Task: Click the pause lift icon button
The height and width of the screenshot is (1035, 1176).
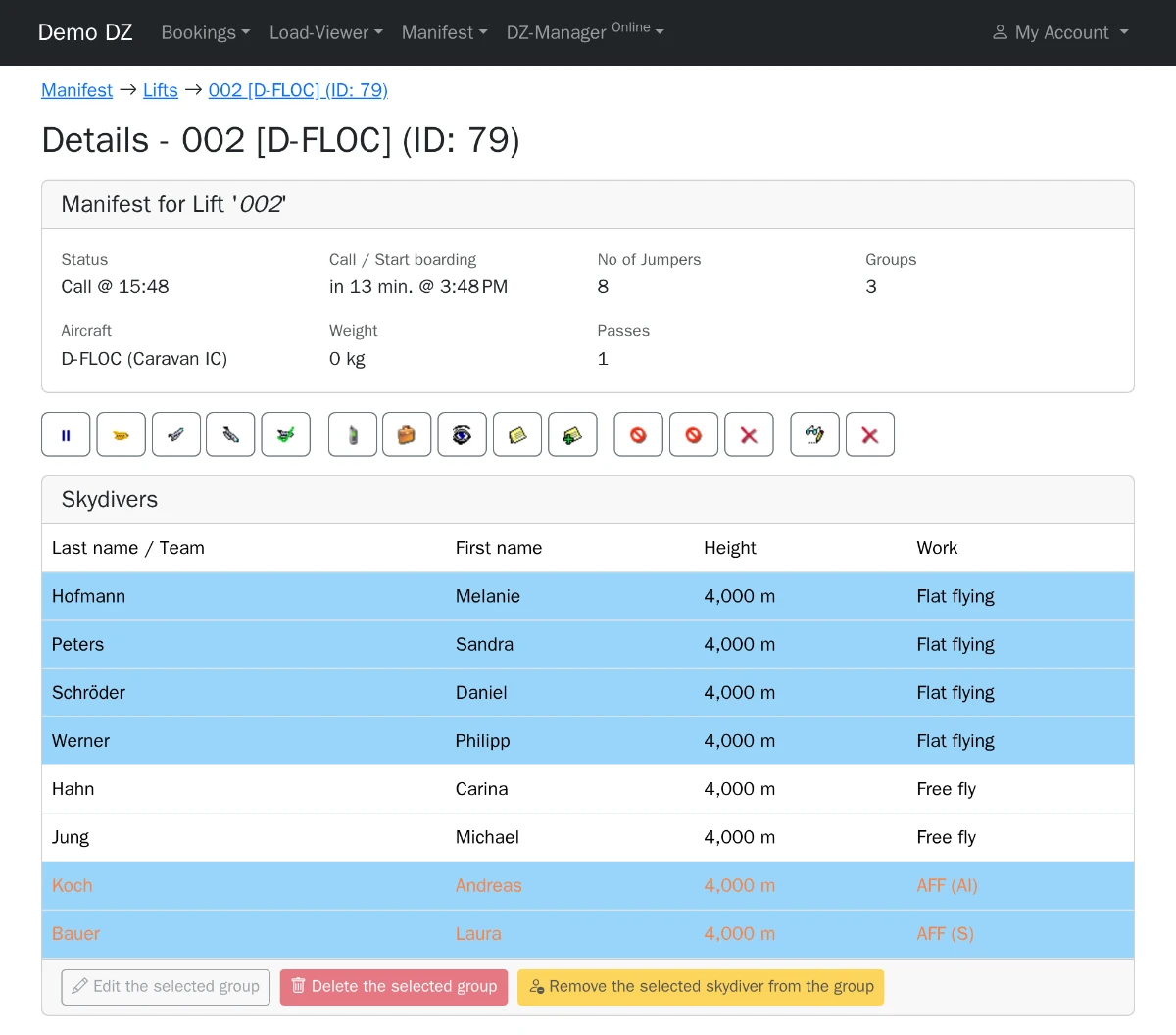Action: click(x=66, y=434)
